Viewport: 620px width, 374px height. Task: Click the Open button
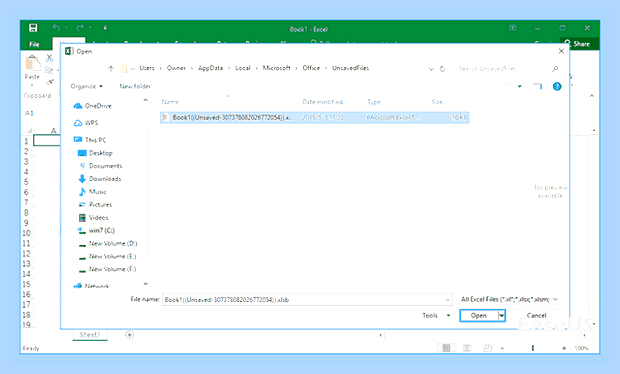pos(479,315)
